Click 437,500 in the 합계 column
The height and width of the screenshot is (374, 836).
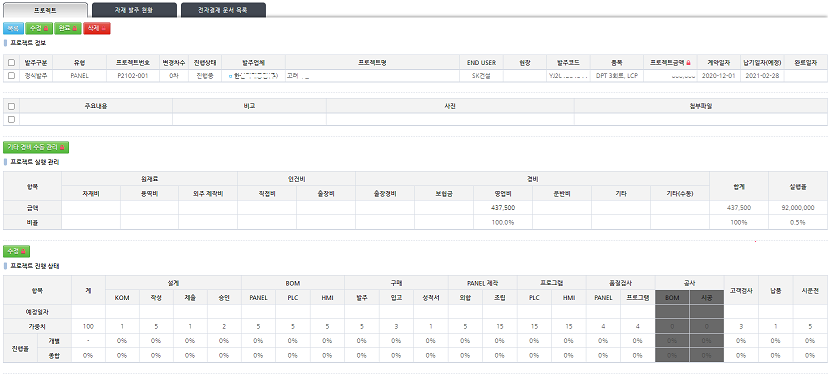tap(739, 208)
